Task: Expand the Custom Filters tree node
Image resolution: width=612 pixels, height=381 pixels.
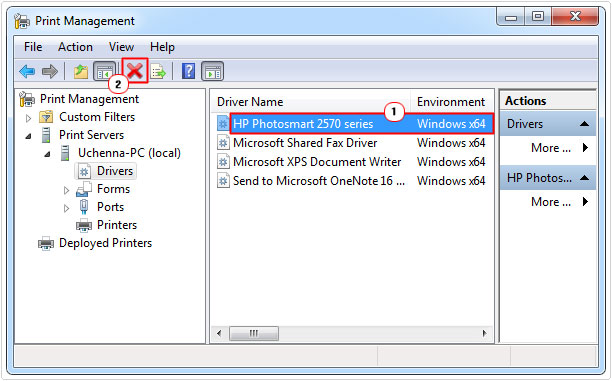Action: (x=28, y=118)
